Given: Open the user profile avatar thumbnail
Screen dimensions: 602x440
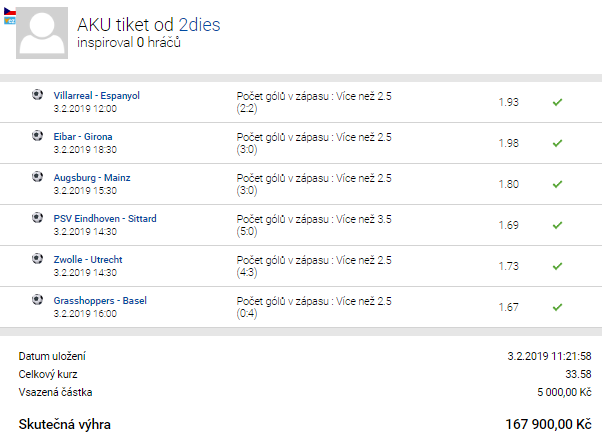Looking at the screenshot, I should click(42, 33).
